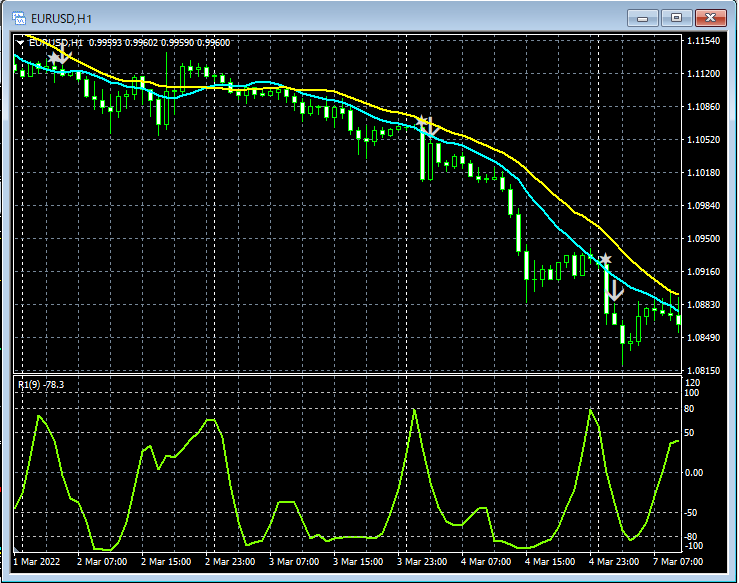Click the 2 Mar 15:00 time label
This screenshot has height=583, width=739.
click(166, 562)
